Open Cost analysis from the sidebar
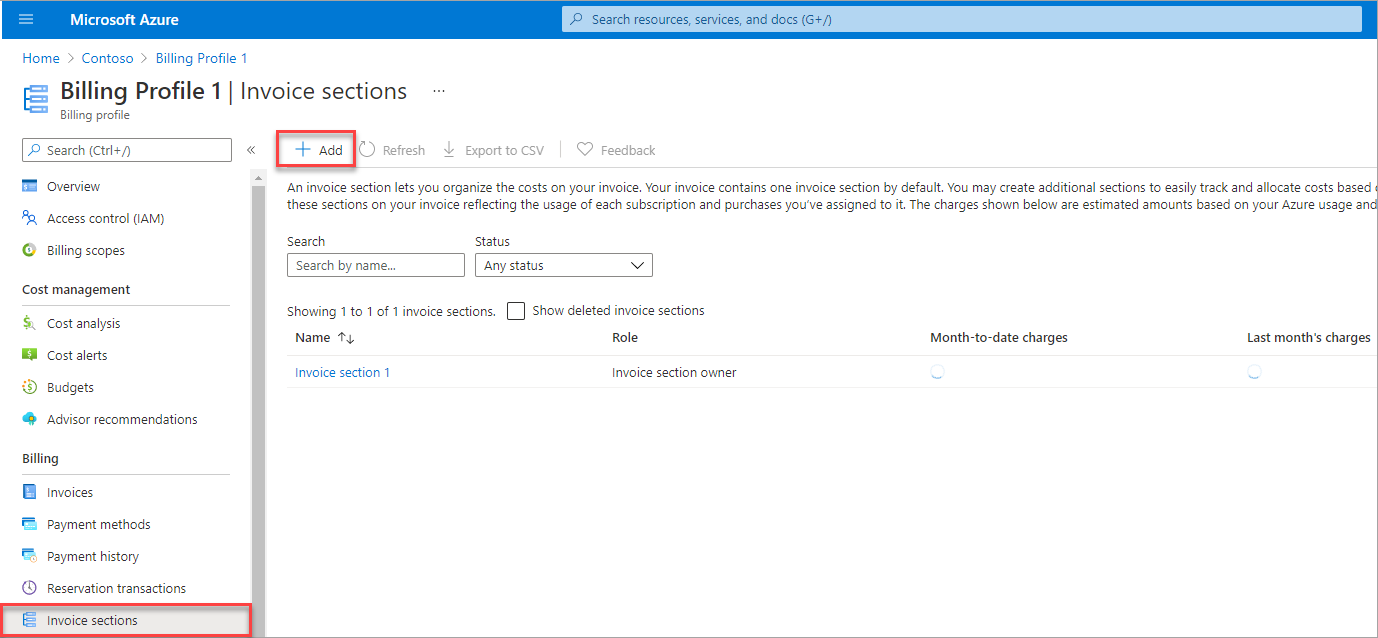The width and height of the screenshot is (1378, 638). (83, 323)
